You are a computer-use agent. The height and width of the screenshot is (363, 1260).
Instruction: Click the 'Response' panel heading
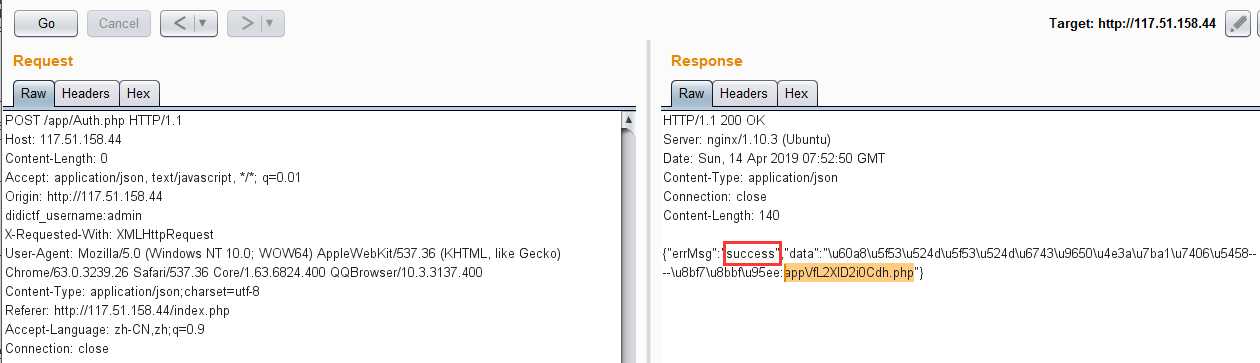tap(707, 61)
